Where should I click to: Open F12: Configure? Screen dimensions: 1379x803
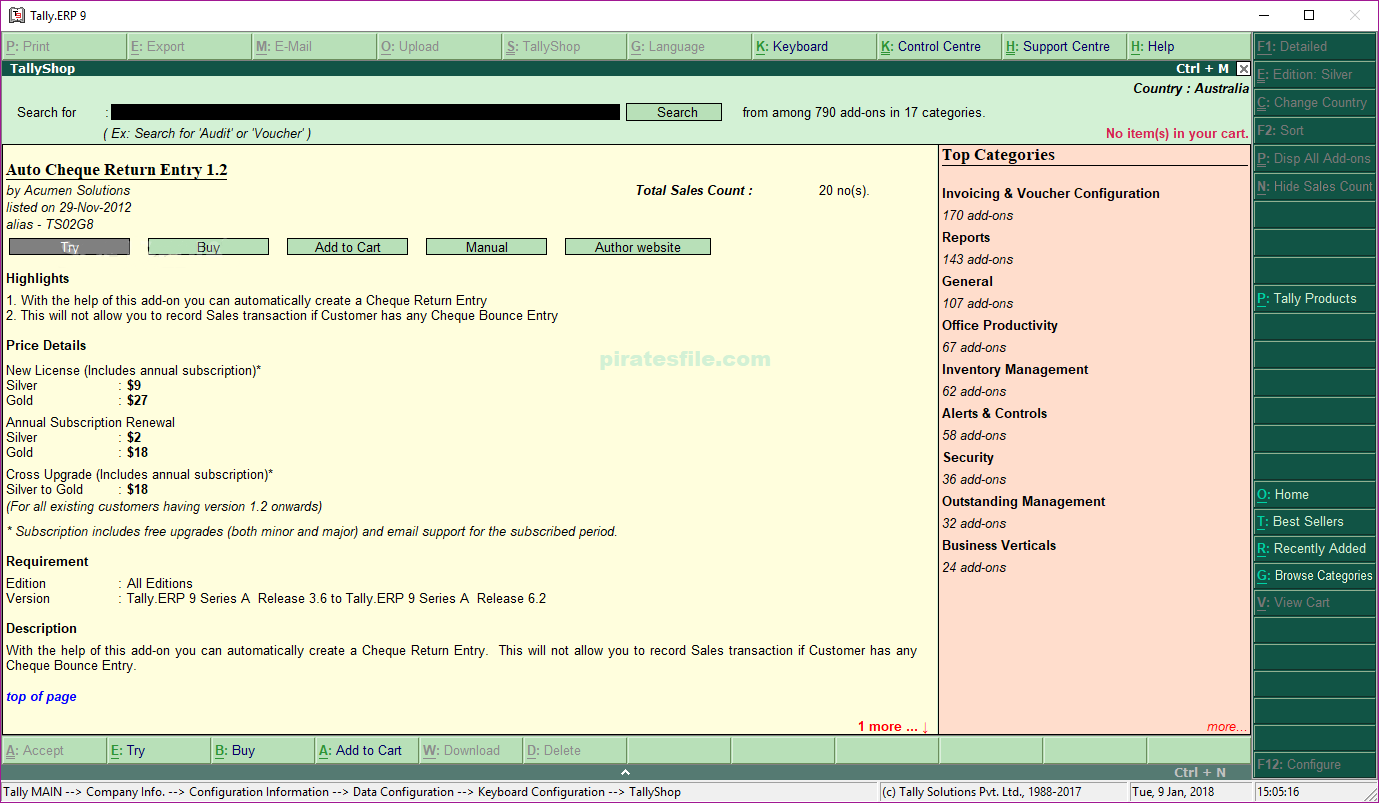coord(1315,764)
